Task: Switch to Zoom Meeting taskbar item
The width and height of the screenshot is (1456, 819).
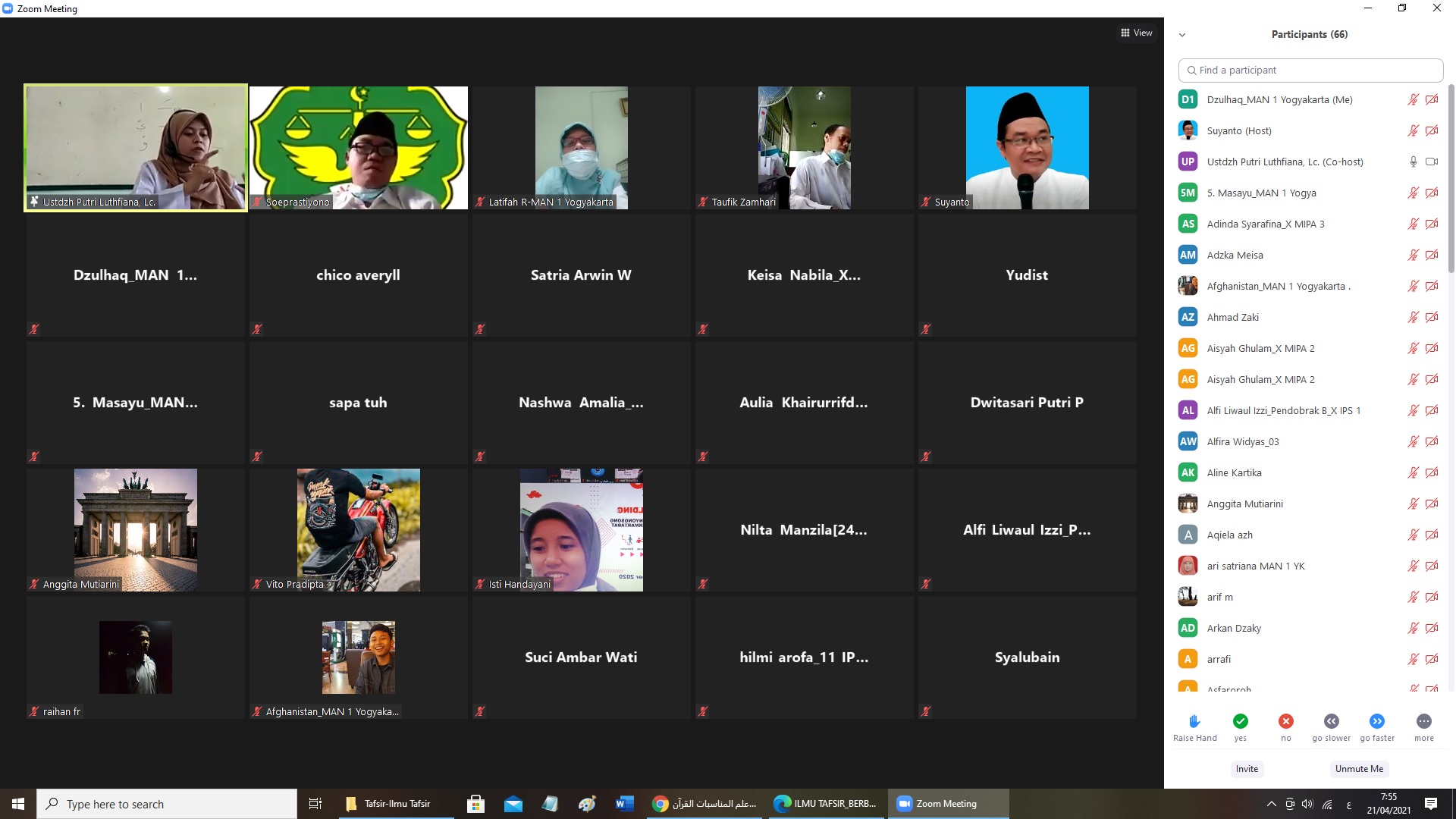Action: pos(948,804)
